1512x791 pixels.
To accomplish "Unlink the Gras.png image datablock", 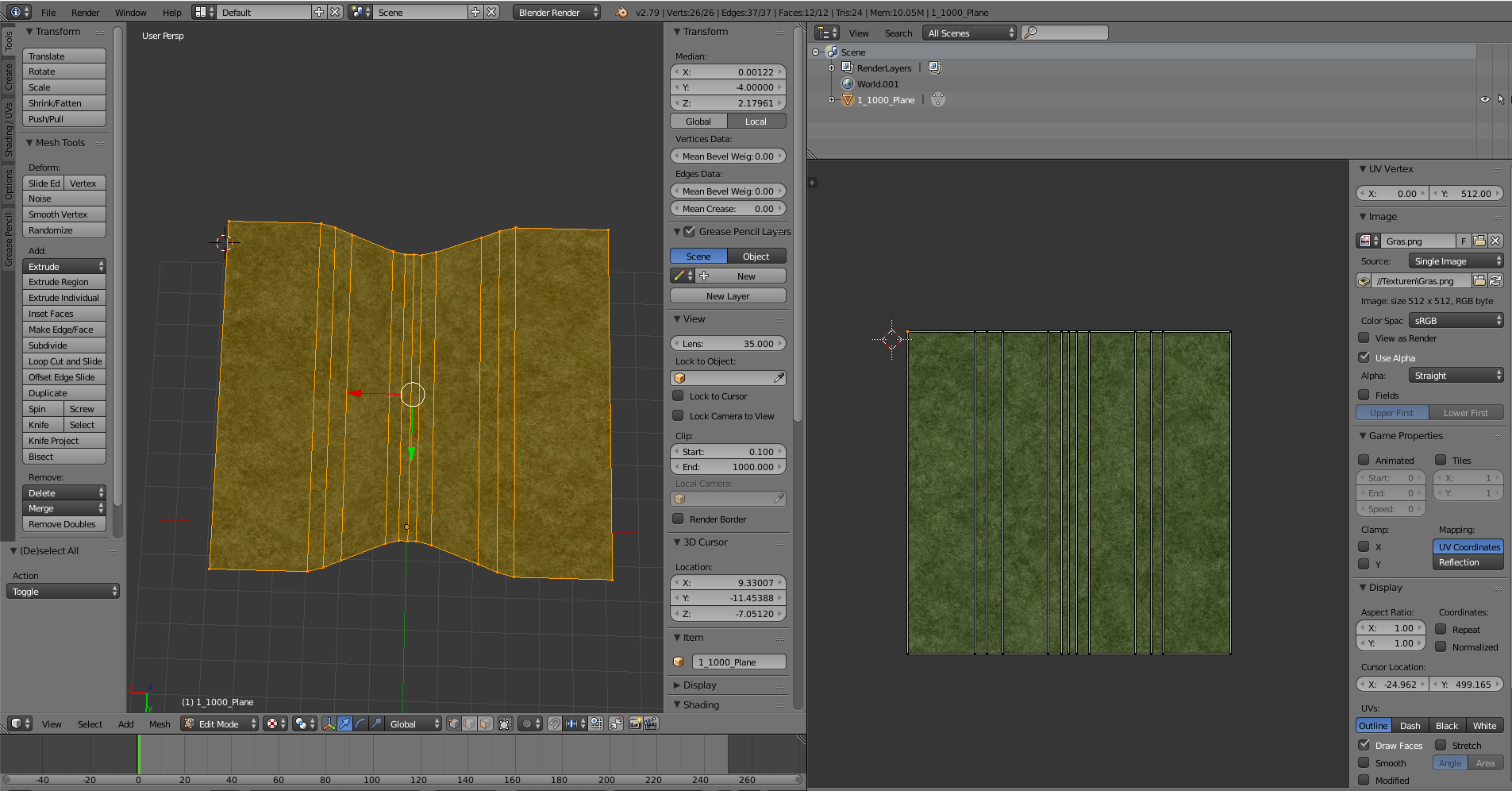I will [1495, 241].
